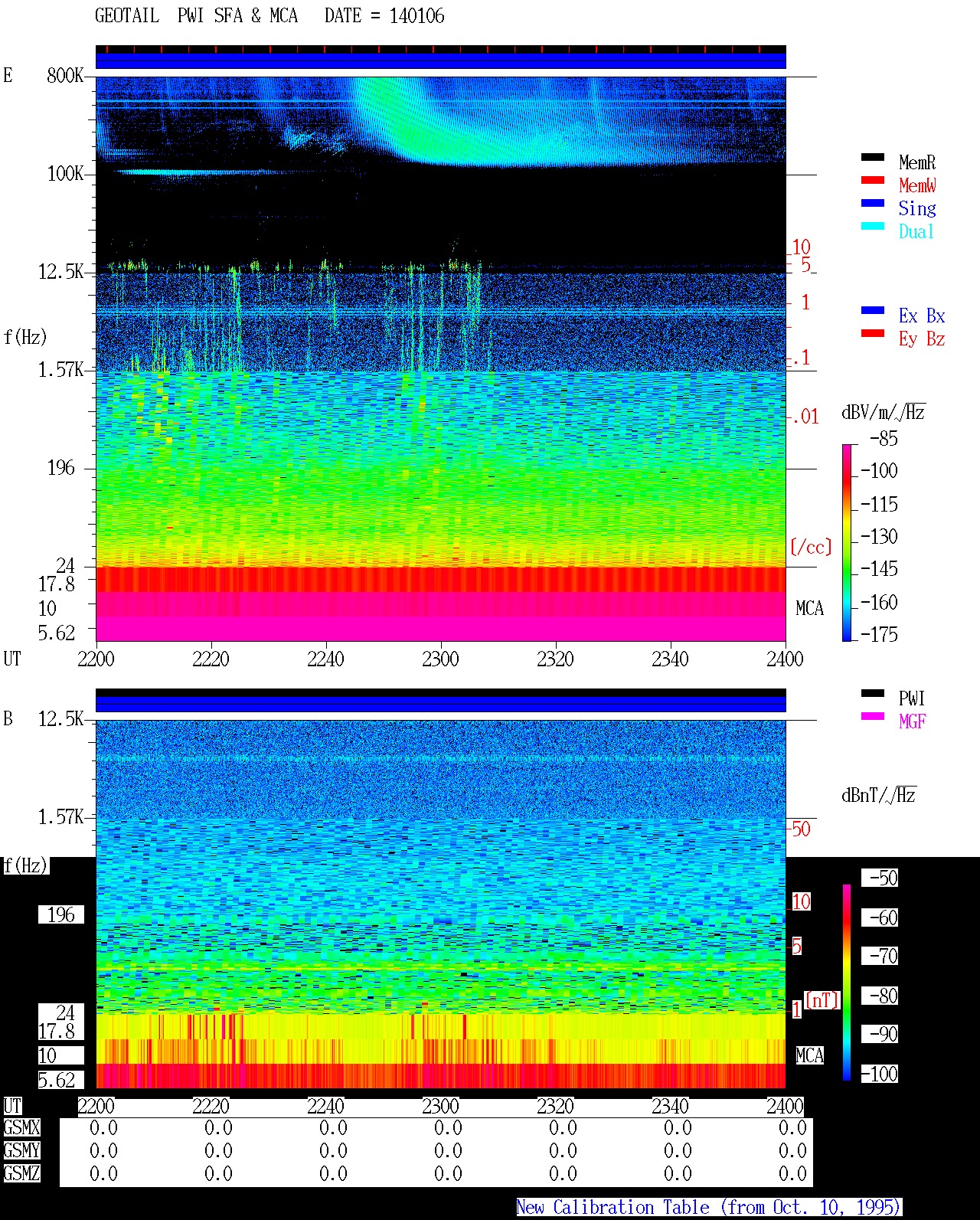Viewport: 980px width, 1220px height.
Task: Click the GEOTAIL PWI SFA & MCA title
Action: (196, 16)
